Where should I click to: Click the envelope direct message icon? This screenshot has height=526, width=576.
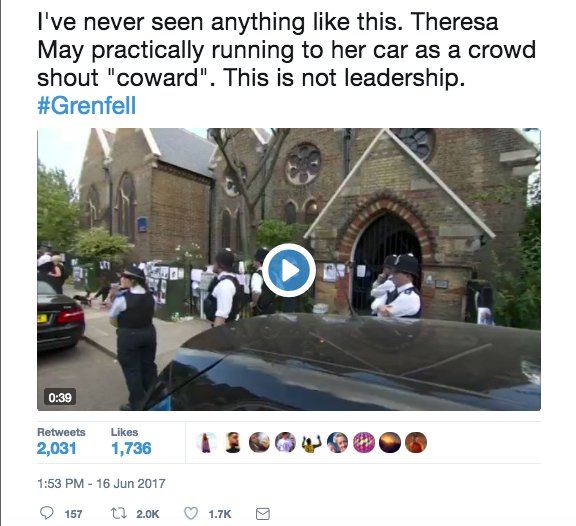(x=263, y=514)
